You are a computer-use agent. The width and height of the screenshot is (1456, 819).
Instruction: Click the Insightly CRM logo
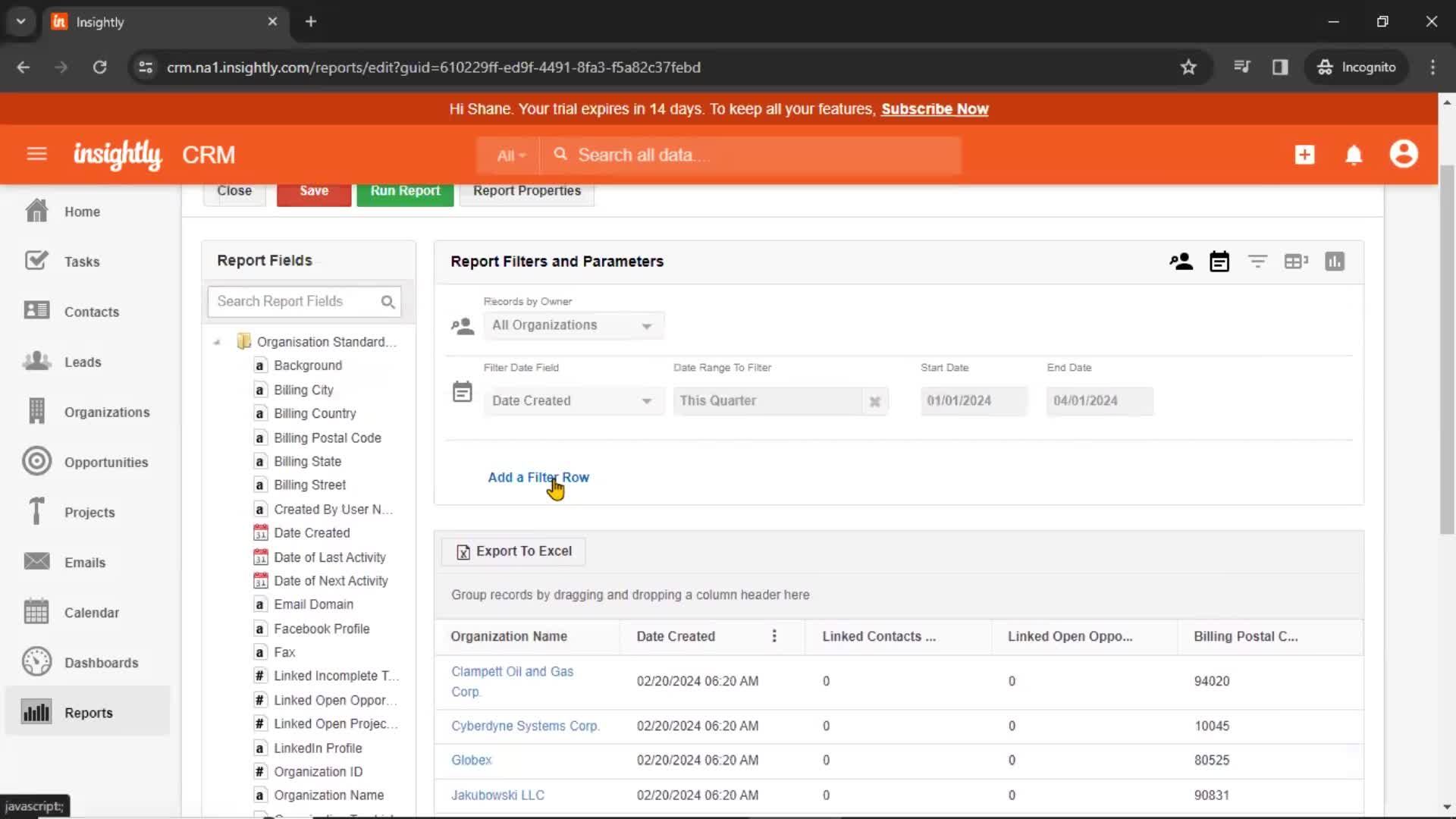coord(155,155)
